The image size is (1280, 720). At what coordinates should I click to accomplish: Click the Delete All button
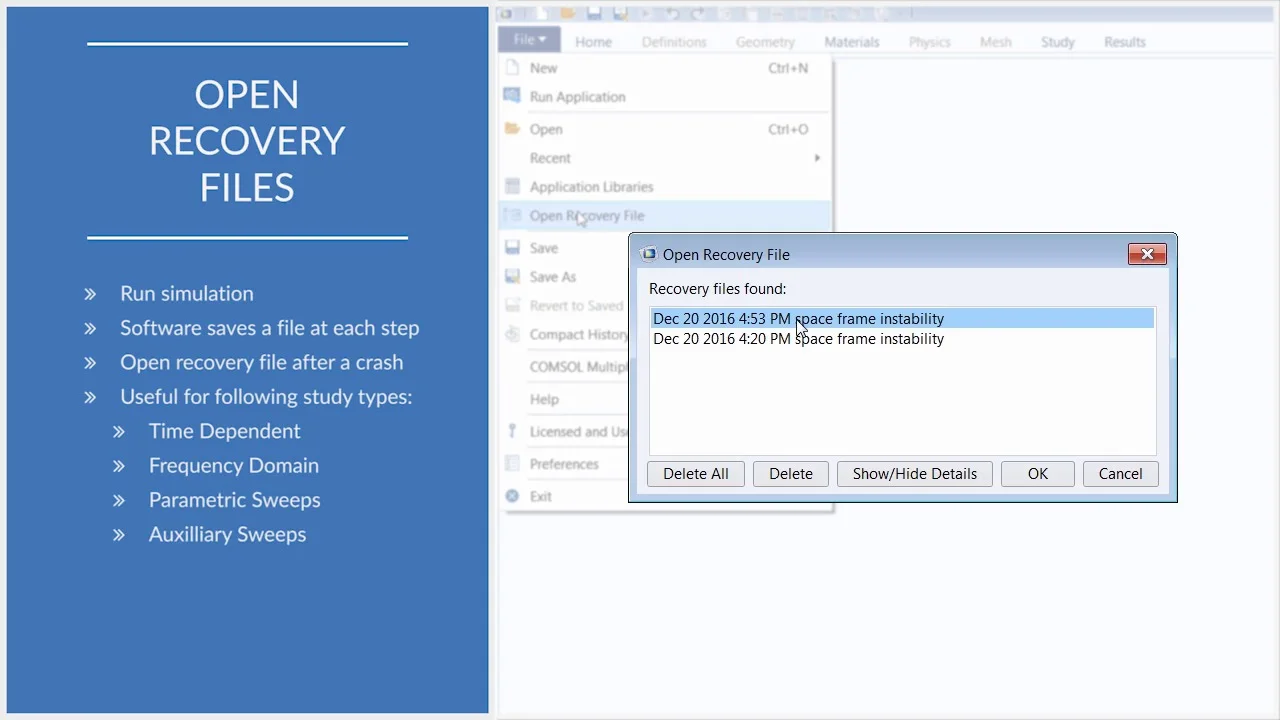[695, 474]
